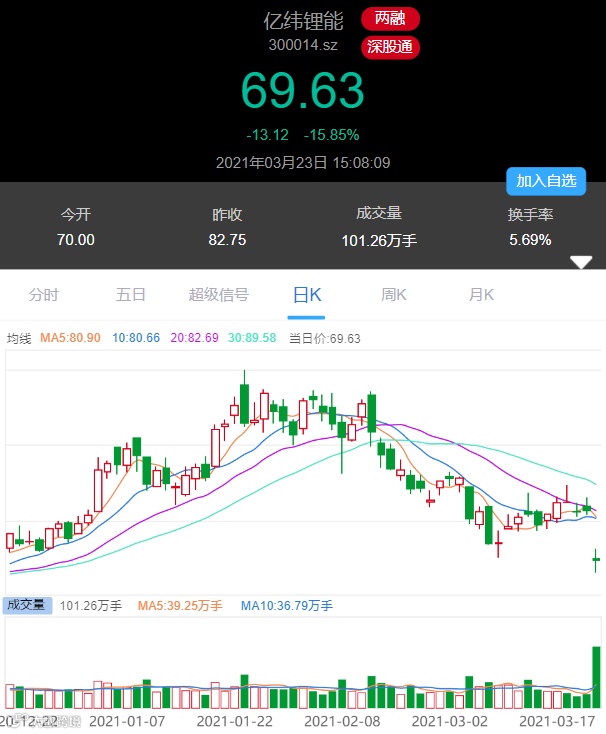
Task: Click the 换手率 value 5.69%
Action: click(530, 240)
